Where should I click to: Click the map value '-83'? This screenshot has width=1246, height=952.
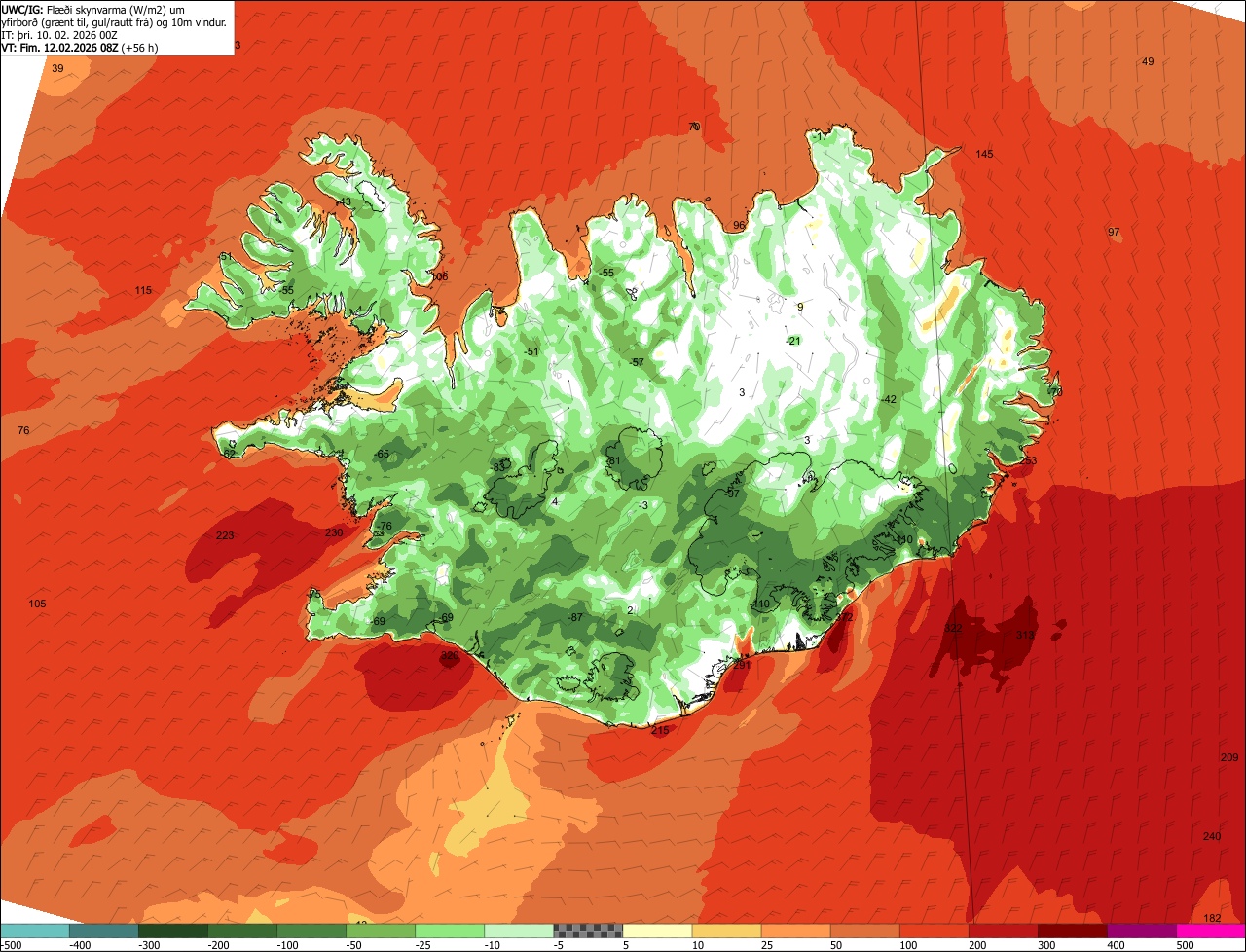498,466
